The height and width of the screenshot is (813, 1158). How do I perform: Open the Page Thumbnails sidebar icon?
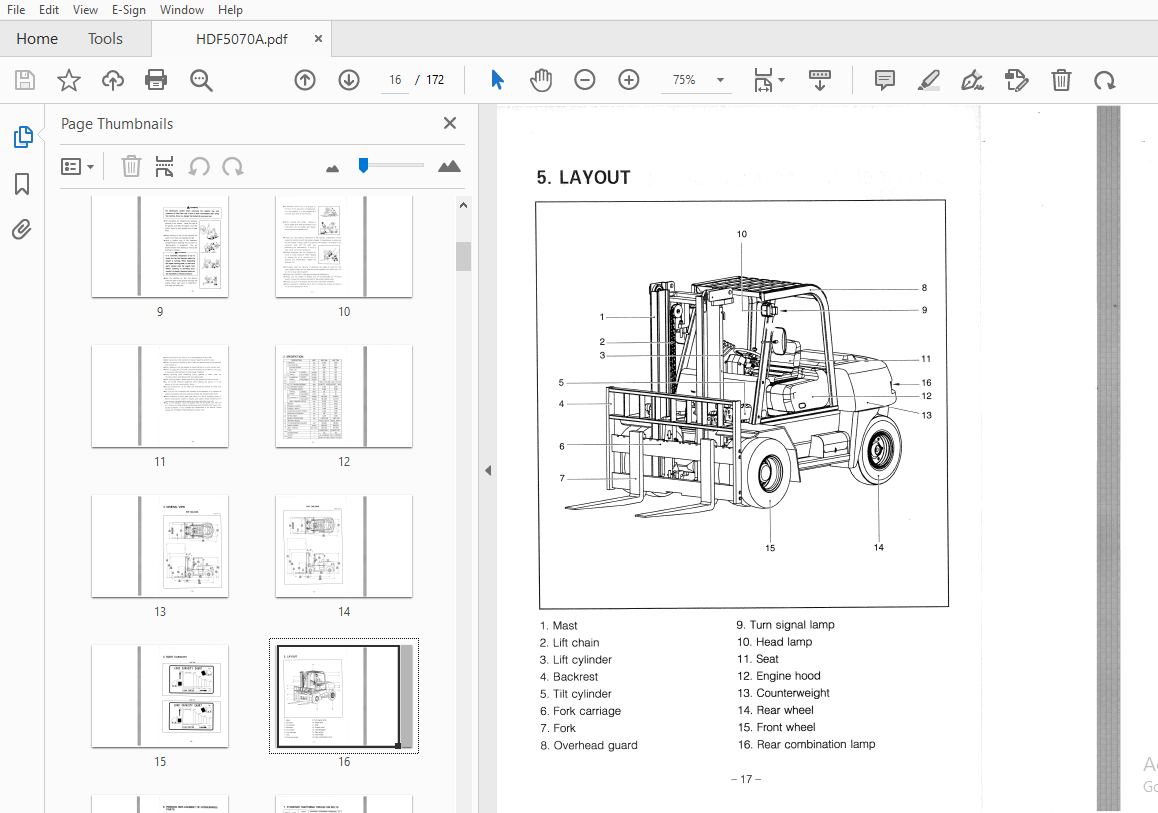point(23,137)
